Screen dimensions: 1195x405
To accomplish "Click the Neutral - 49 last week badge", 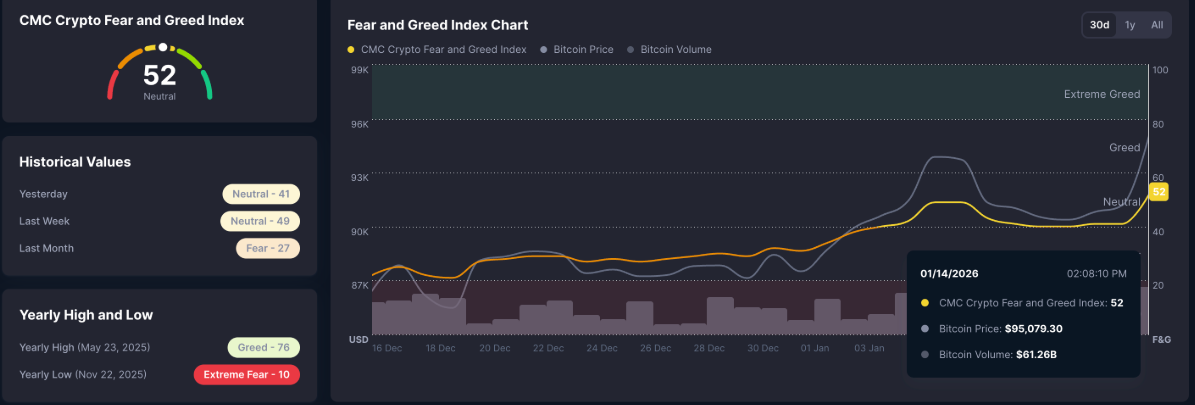I will [260, 221].
